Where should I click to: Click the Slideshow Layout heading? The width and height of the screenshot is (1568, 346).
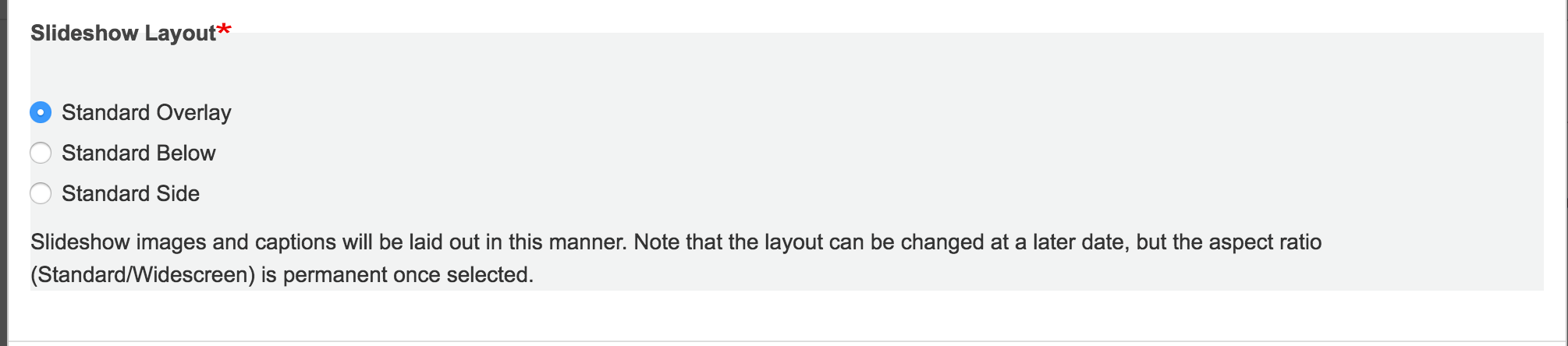pos(123,34)
